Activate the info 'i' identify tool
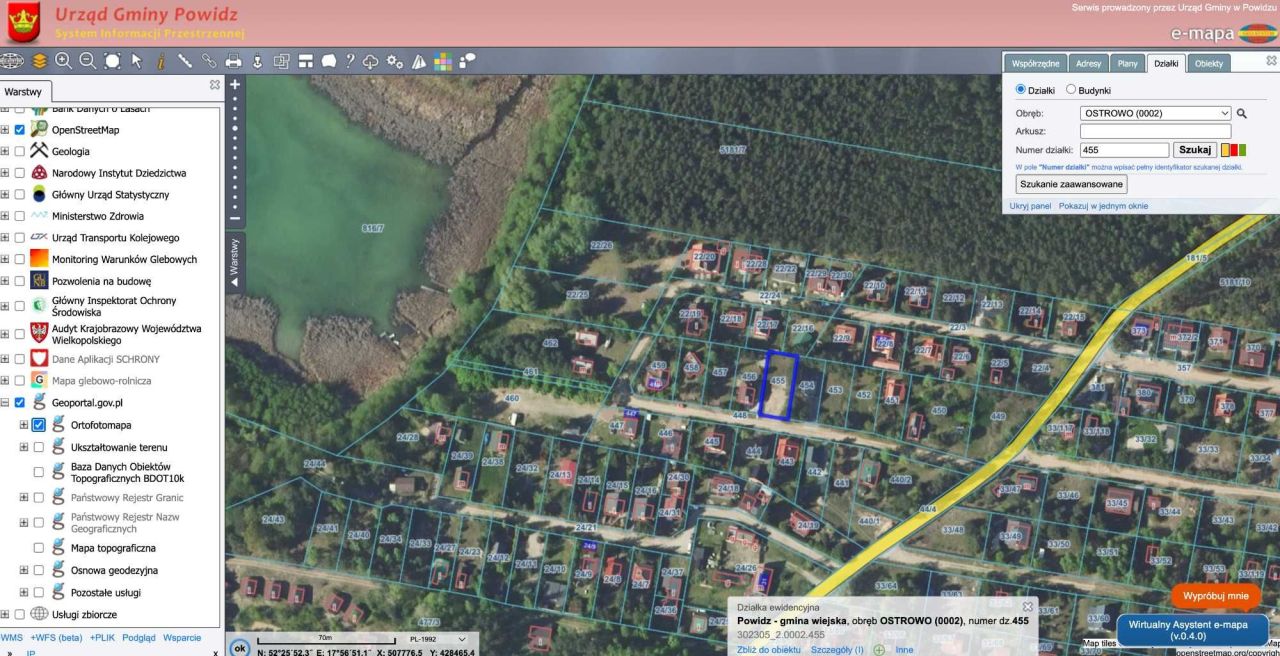This screenshot has width=1280, height=656. click(x=160, y=61)
